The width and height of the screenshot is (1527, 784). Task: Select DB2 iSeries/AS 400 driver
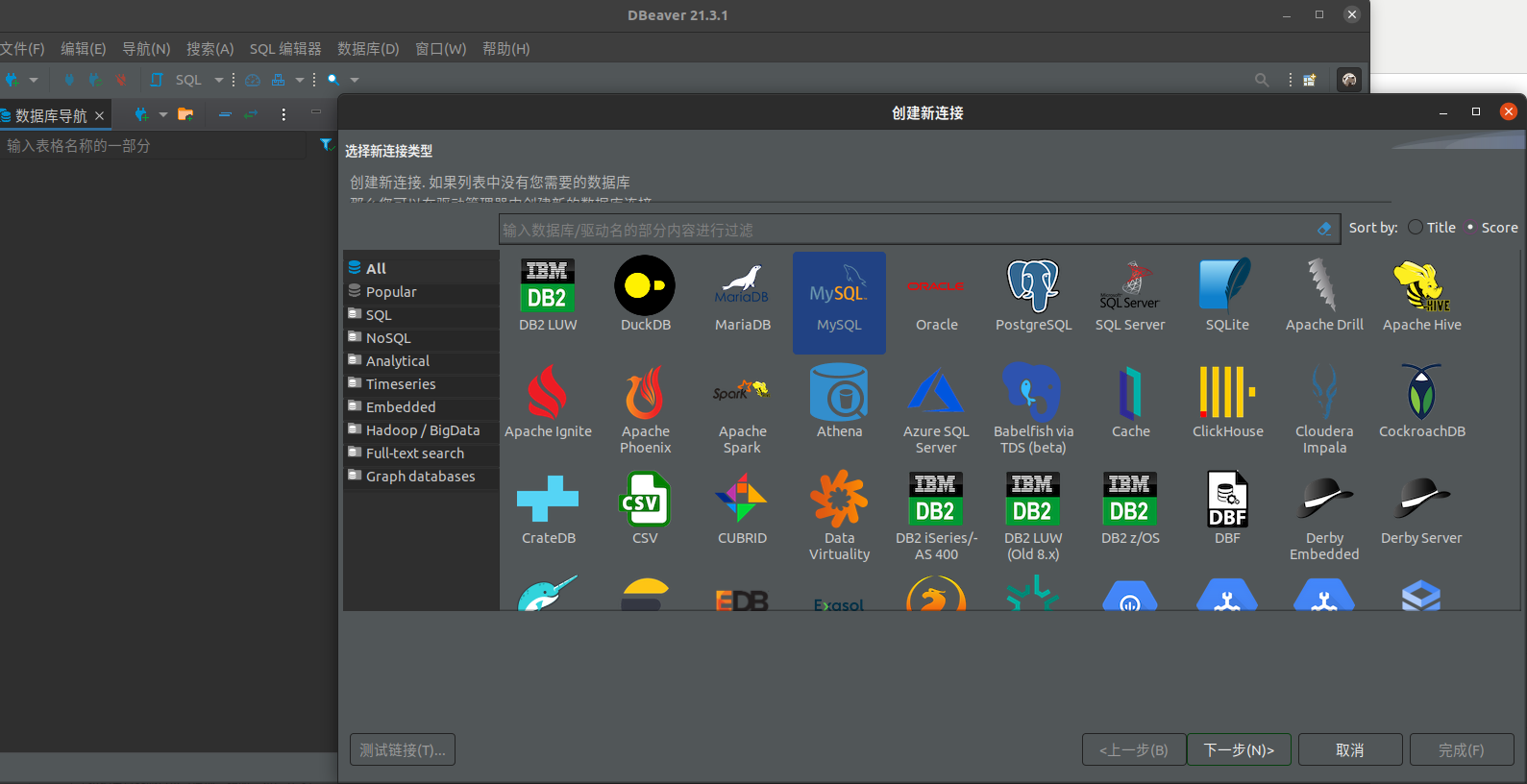click(x=937, y=517)
